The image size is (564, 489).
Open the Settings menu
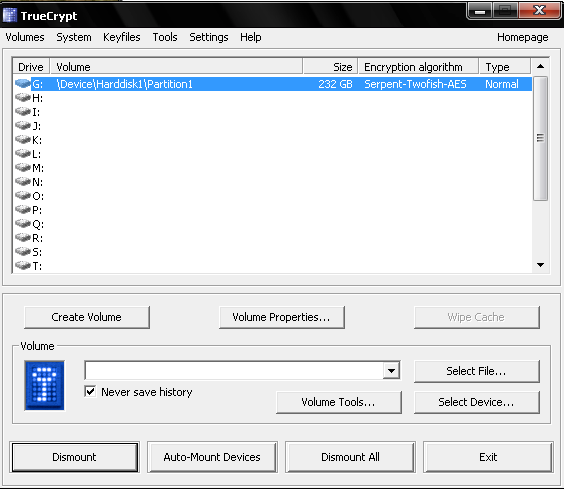(x=209, y=37)
